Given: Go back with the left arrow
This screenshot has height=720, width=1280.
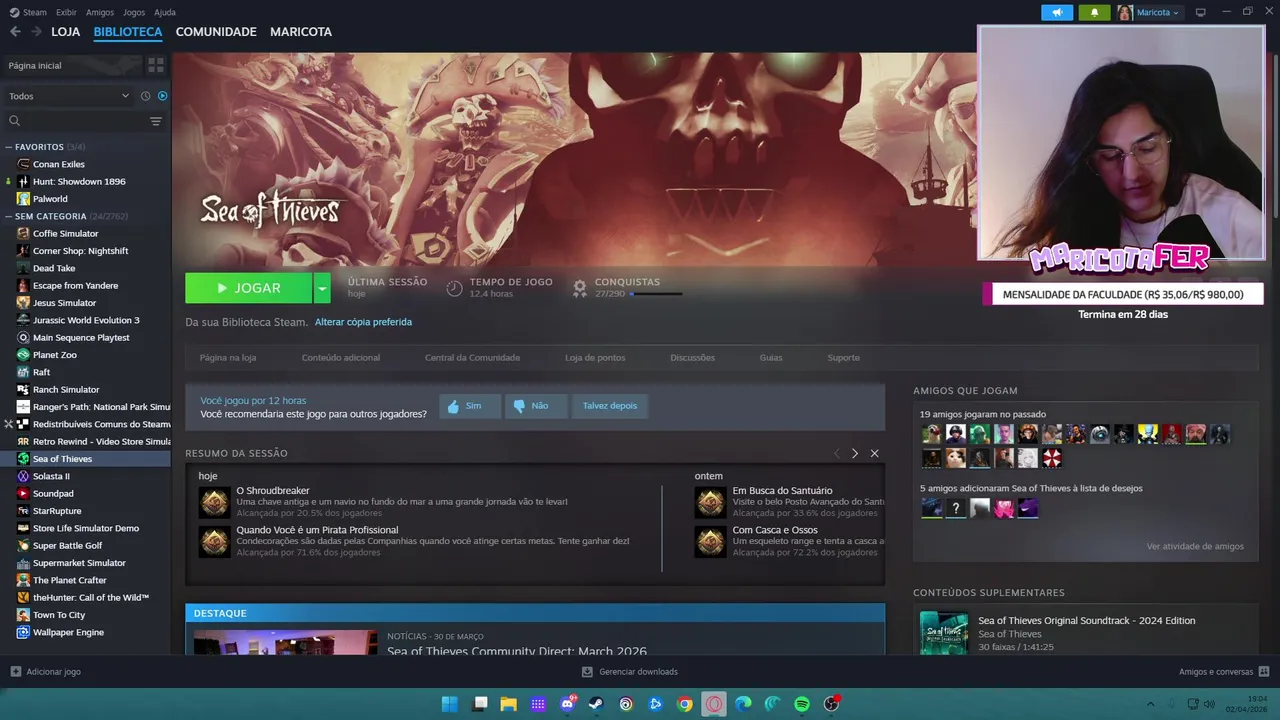Looking at the screenshot, I should (15, 32).
